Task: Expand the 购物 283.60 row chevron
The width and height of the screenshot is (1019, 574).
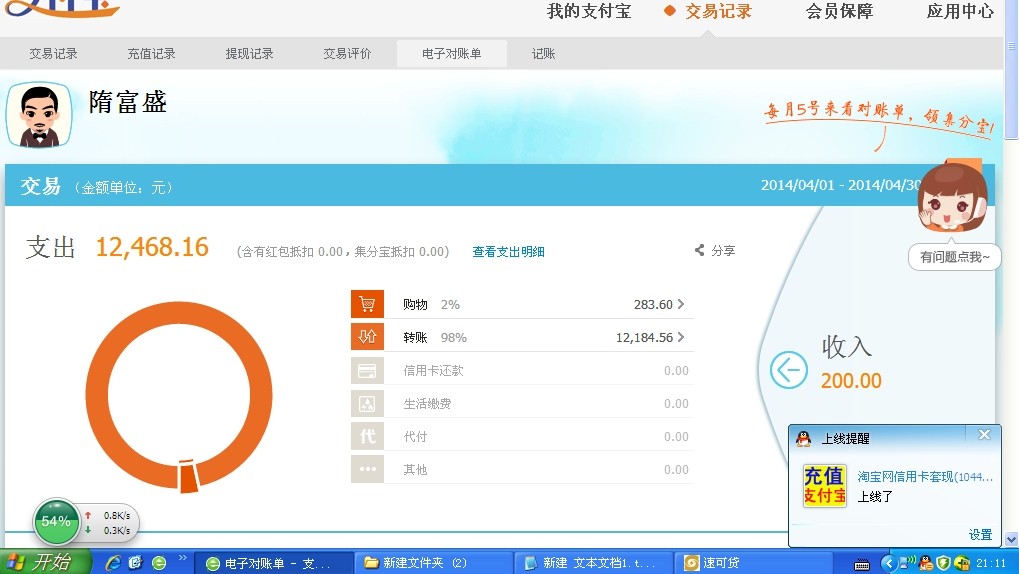Action: (x=680, y=304)
